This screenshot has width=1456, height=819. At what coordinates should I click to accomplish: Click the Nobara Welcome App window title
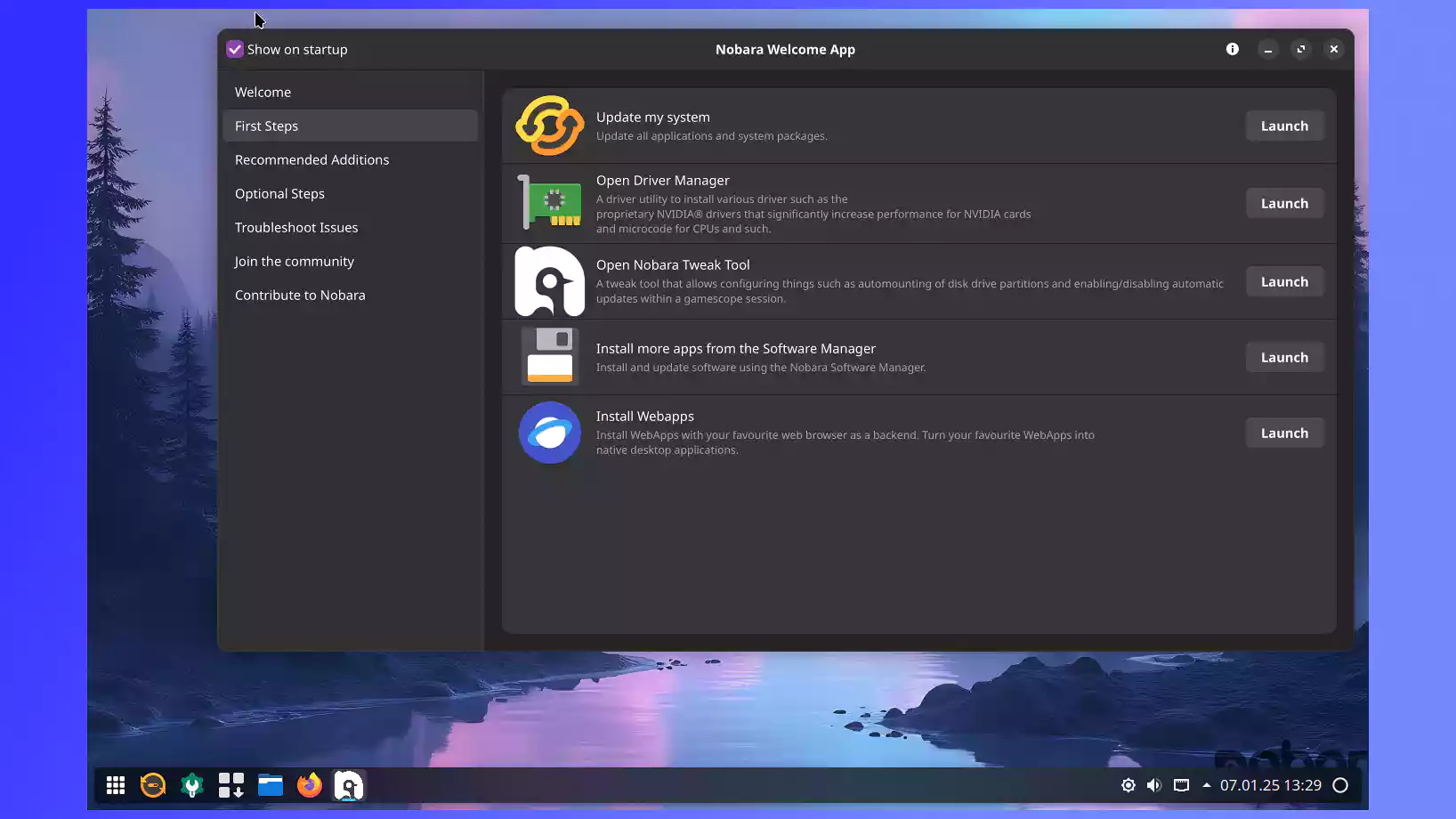(785, 50)
